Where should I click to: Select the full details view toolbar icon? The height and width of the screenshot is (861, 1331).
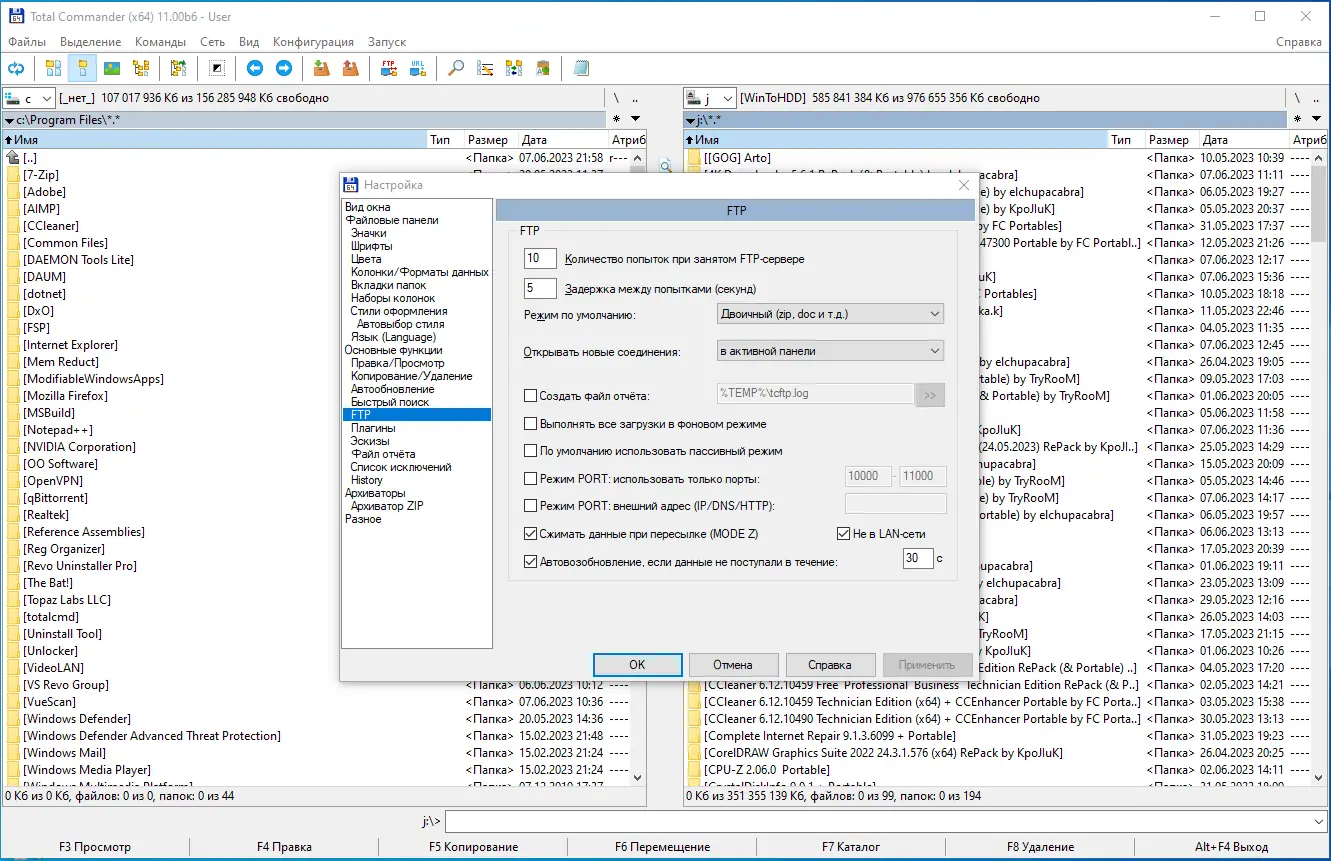82,68
